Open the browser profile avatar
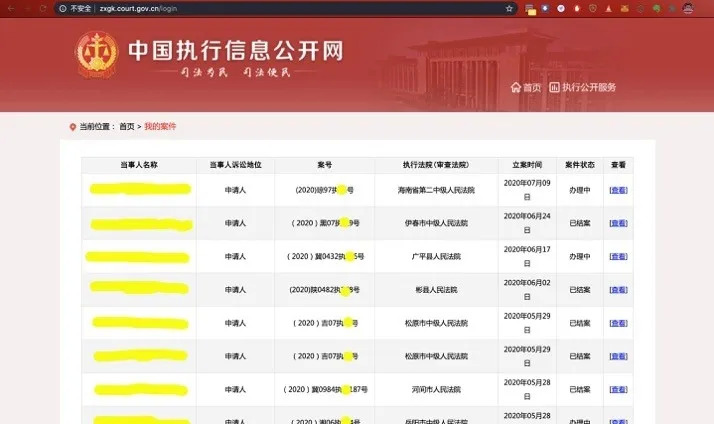Image resolution: width=714 pixels, height=424 pixels. 688,8
